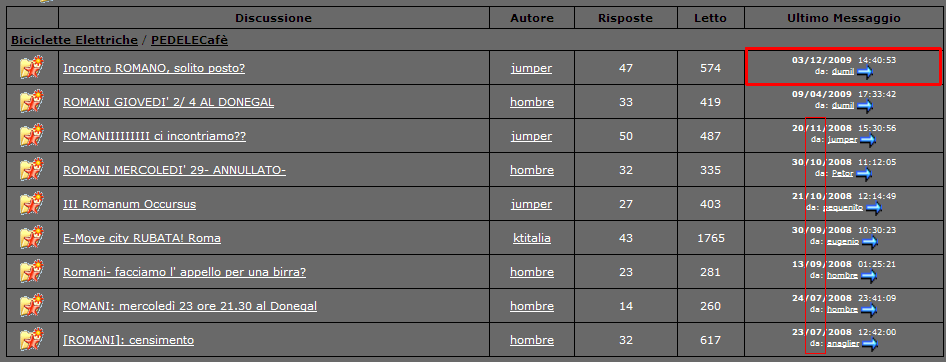Go to last post arrow dated 09/04/2009

[865, 106]
